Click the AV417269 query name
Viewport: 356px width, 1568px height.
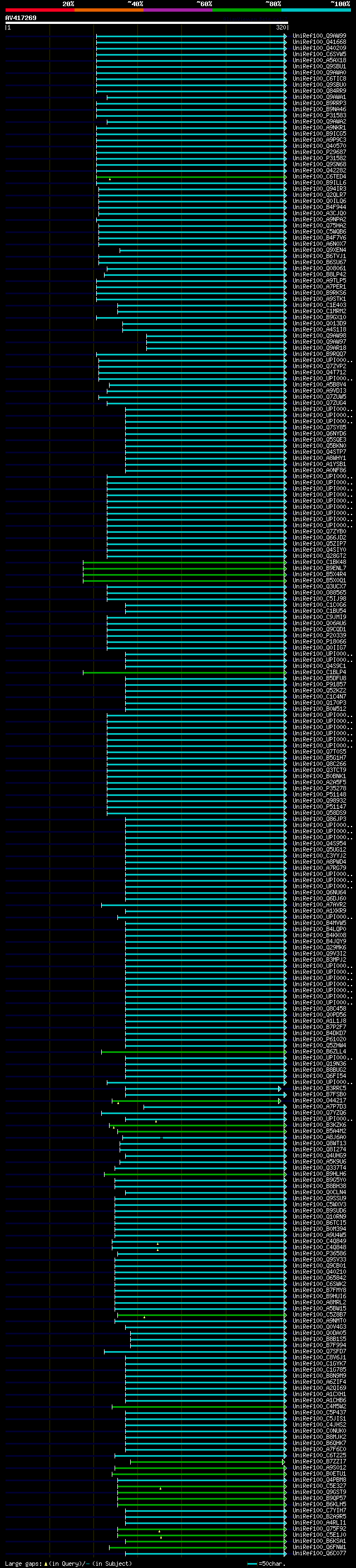point(21,18)
